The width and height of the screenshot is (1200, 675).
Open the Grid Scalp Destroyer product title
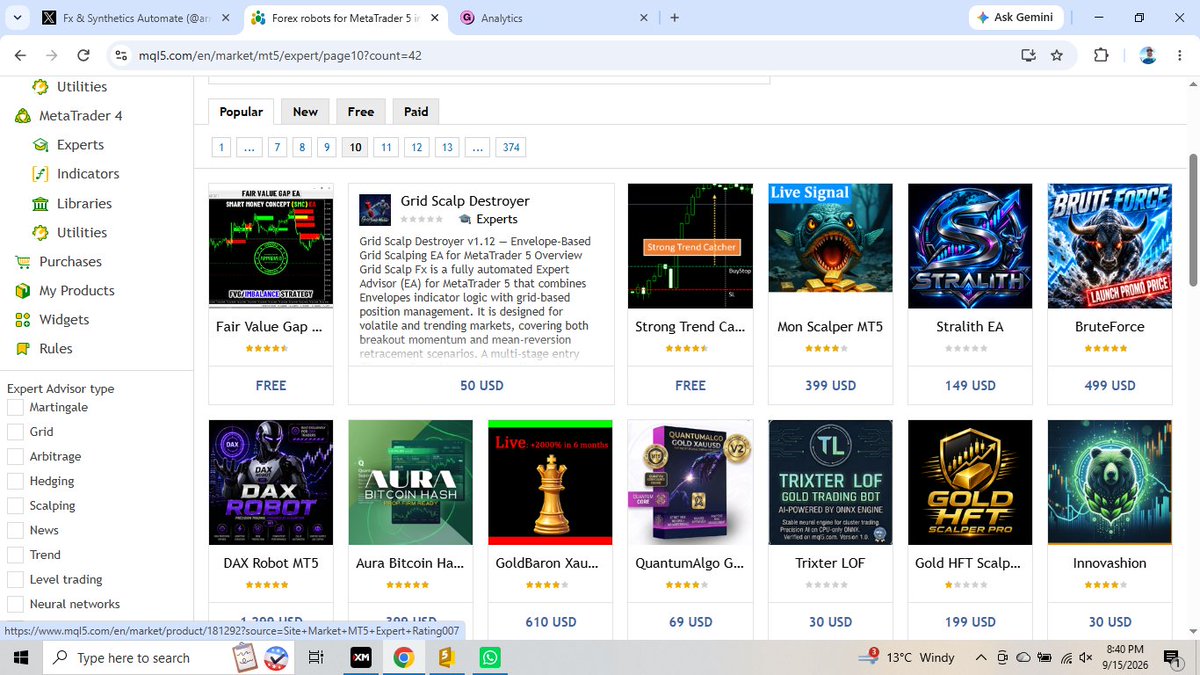[x=465, y=201]
